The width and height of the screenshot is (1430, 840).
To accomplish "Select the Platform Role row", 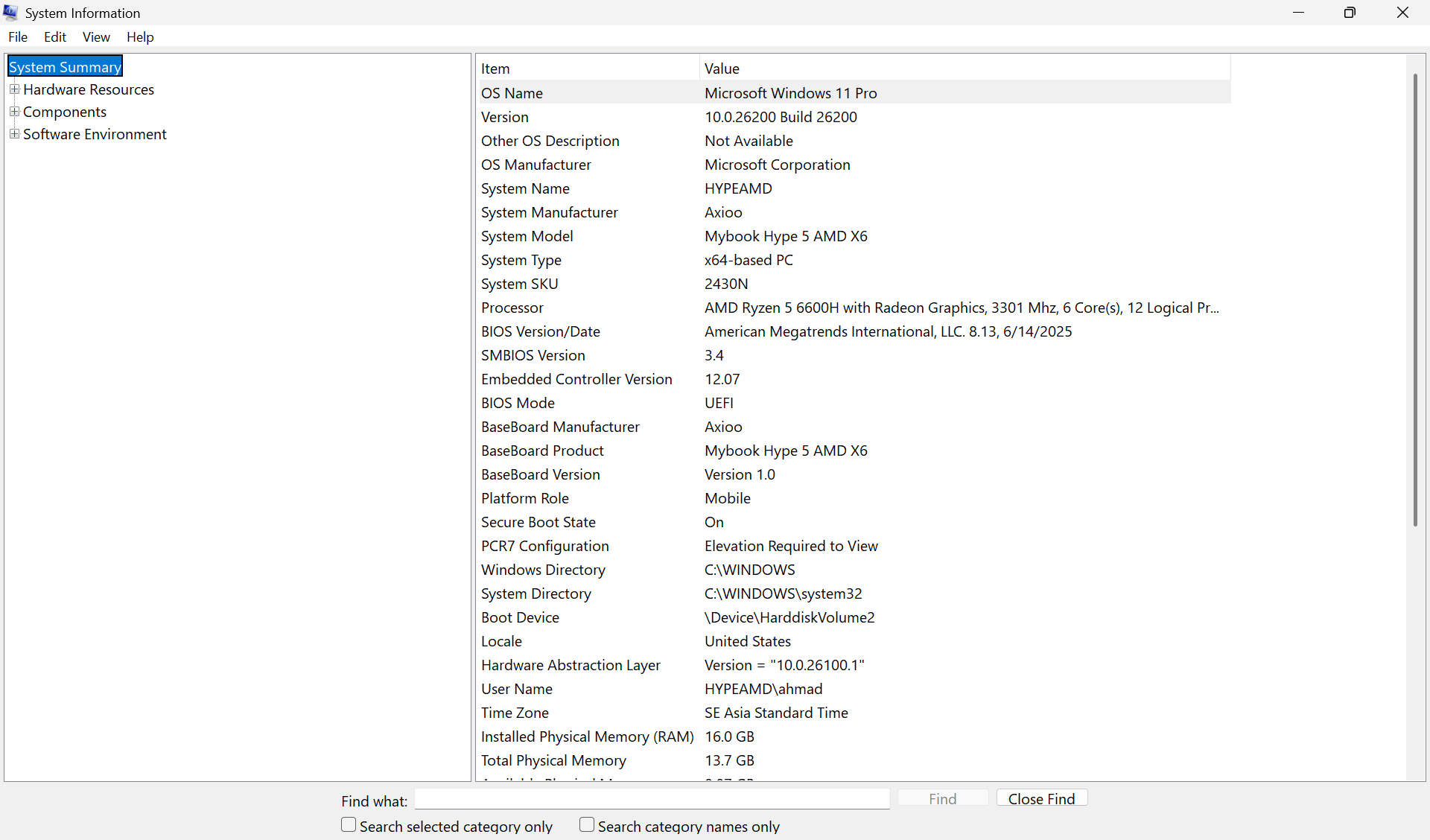I will [854, 498].
